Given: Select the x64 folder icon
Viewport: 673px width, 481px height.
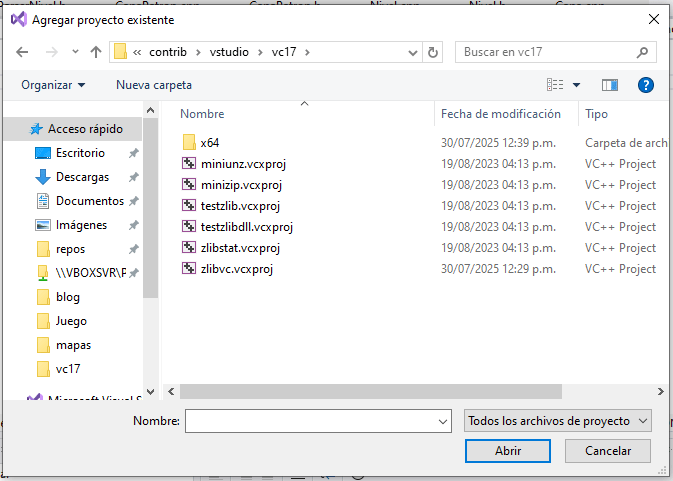Looking at the screenshot, I should (189, 143).
